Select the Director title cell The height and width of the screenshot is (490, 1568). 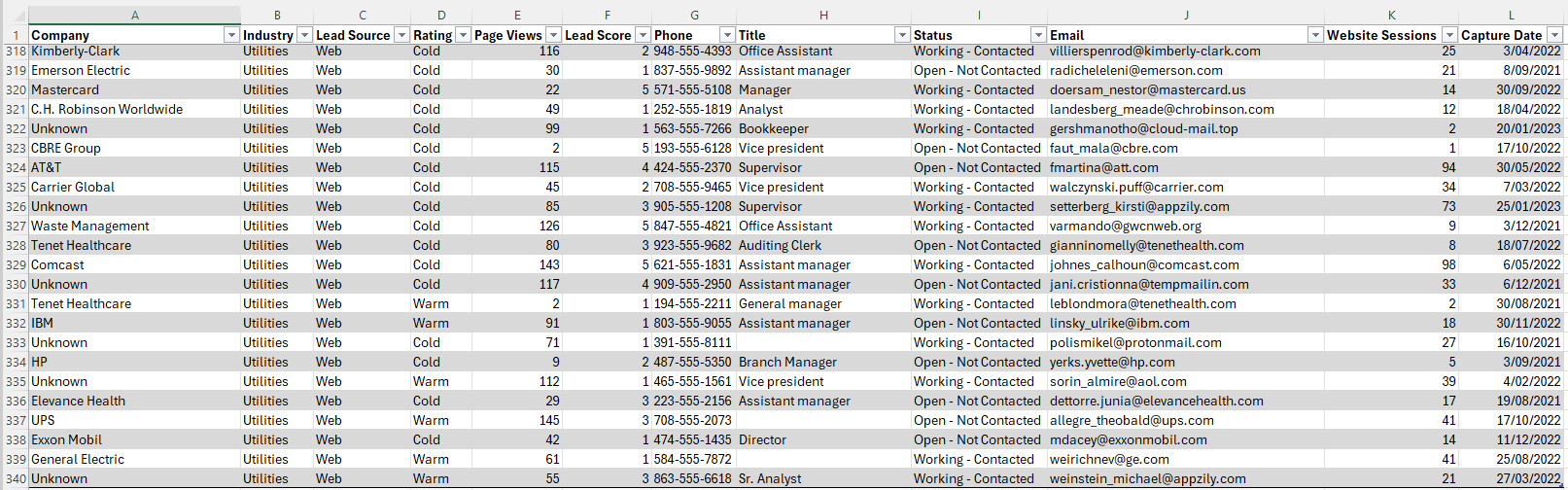point(823,439)
